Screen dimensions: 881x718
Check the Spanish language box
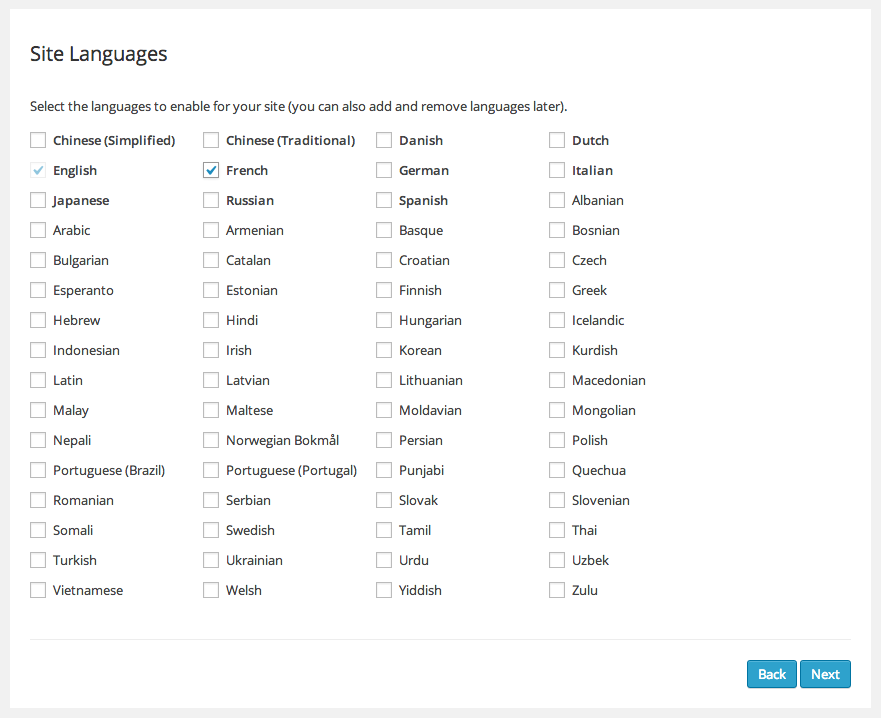[x=384, y=201]
